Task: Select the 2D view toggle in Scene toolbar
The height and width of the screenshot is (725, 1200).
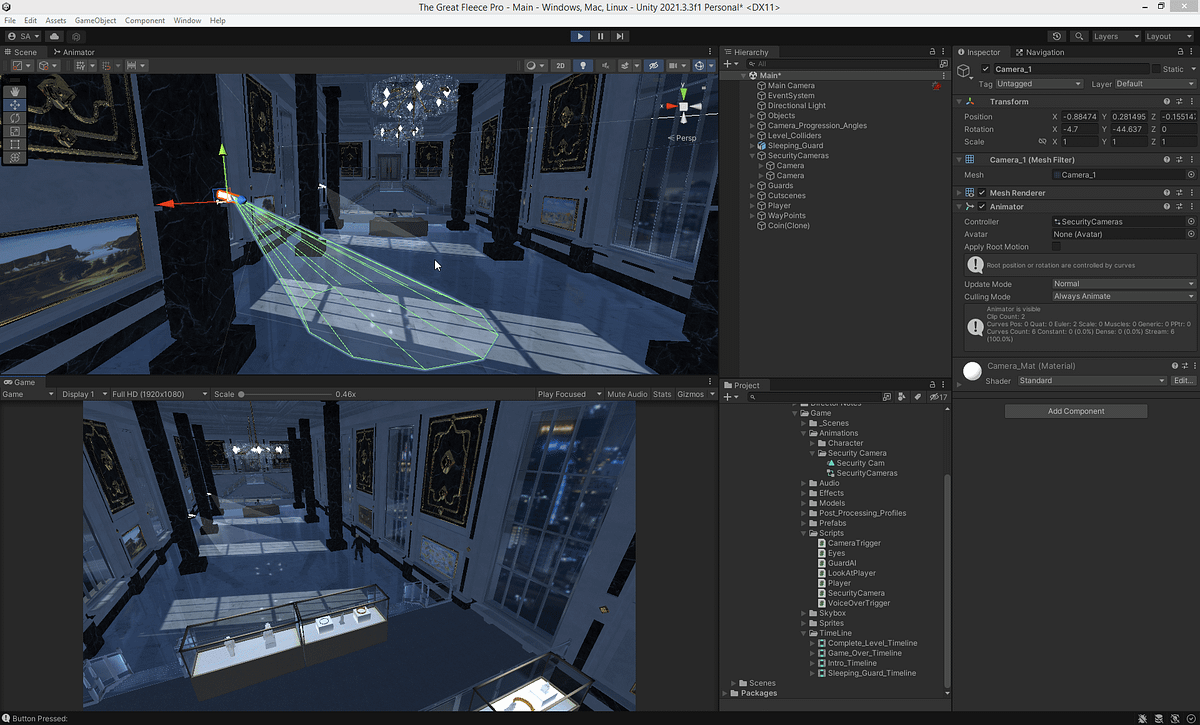Action: coord(560,64)
